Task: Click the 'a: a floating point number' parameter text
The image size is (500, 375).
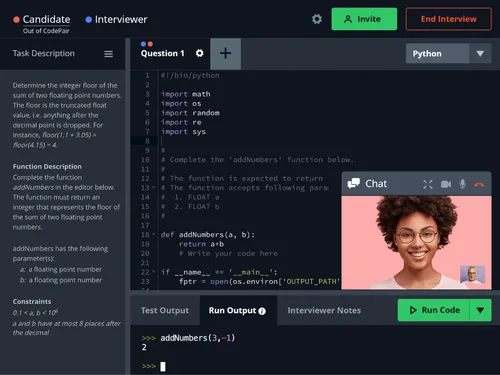Action: [x=61, y=269]
